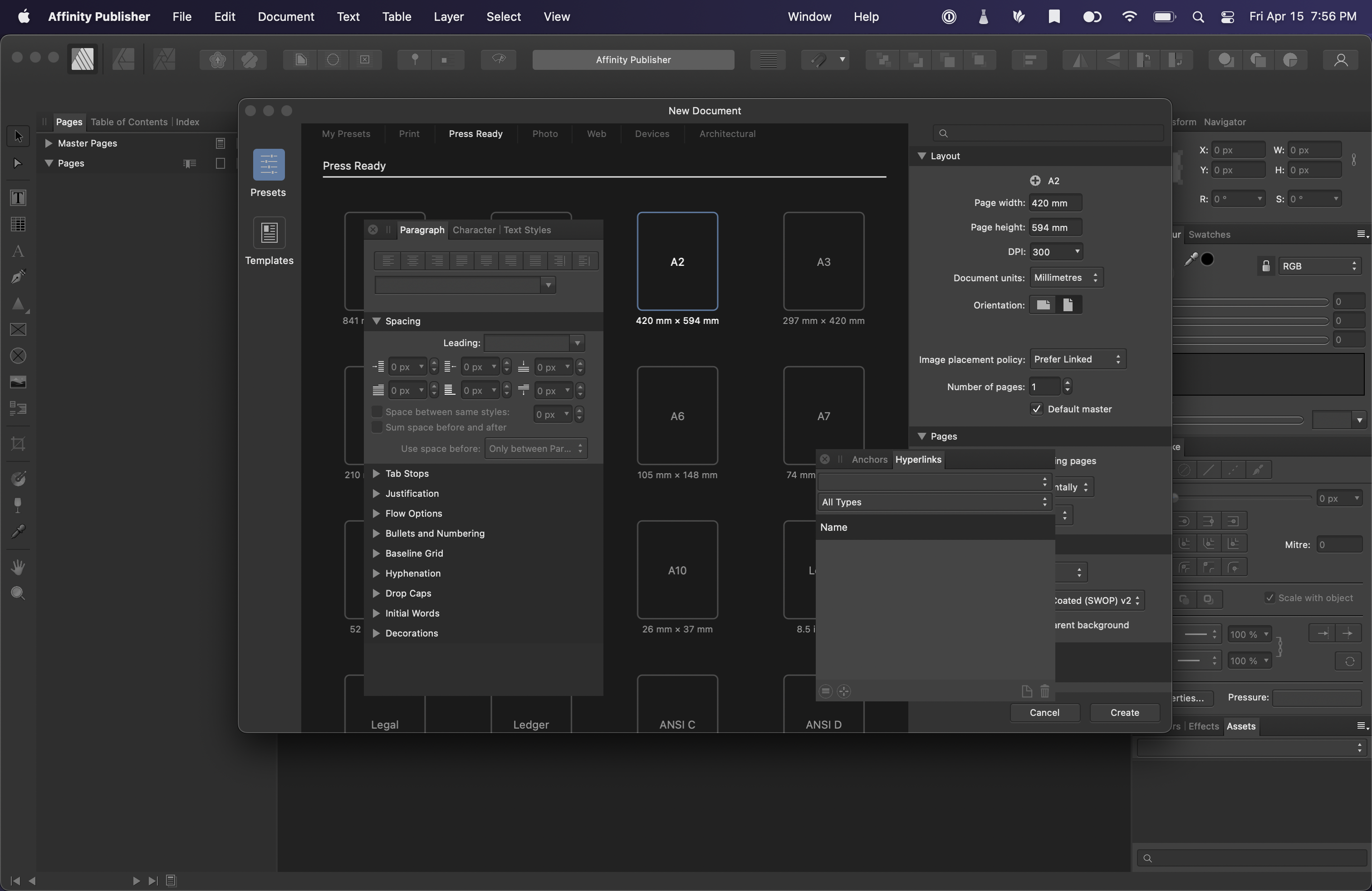This screenshot has width=1372, height=891.
Task: Click align centre paragraph icon
Action: point(413,261)
